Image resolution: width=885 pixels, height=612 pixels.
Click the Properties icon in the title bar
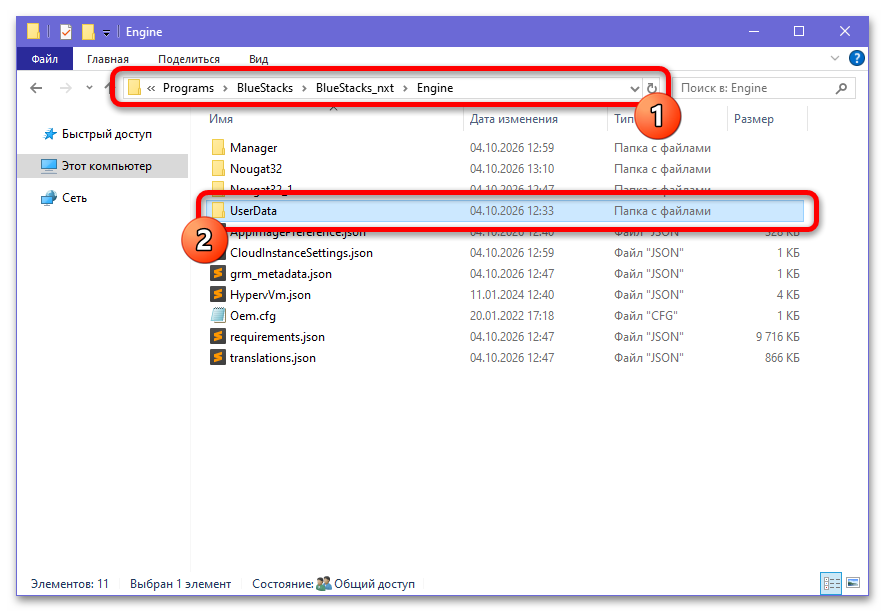coord(66,32)
